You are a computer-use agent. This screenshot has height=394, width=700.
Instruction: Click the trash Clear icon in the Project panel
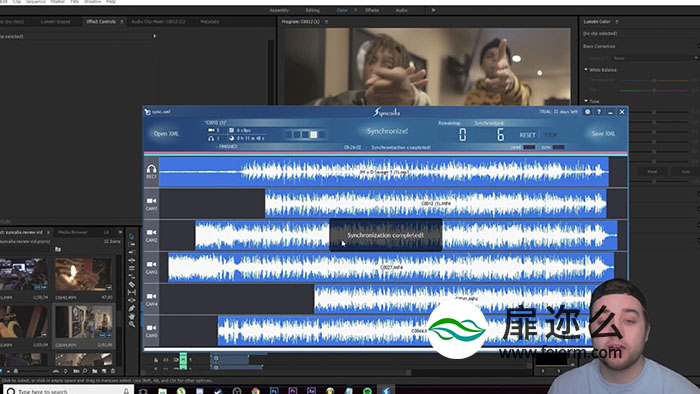113,371
